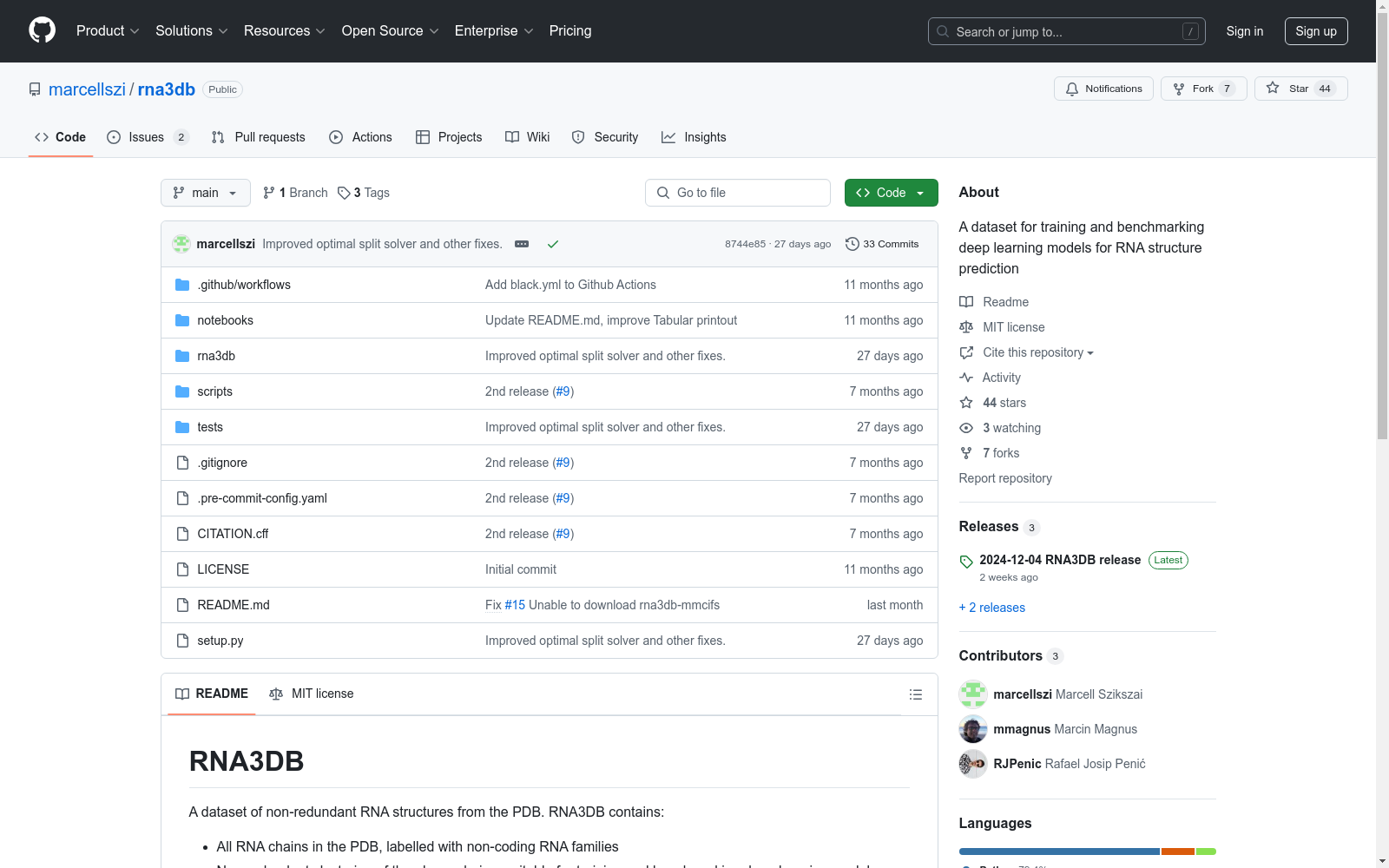Click the stars icon in About
1389x868 pixels.
(x=966, y=403)
